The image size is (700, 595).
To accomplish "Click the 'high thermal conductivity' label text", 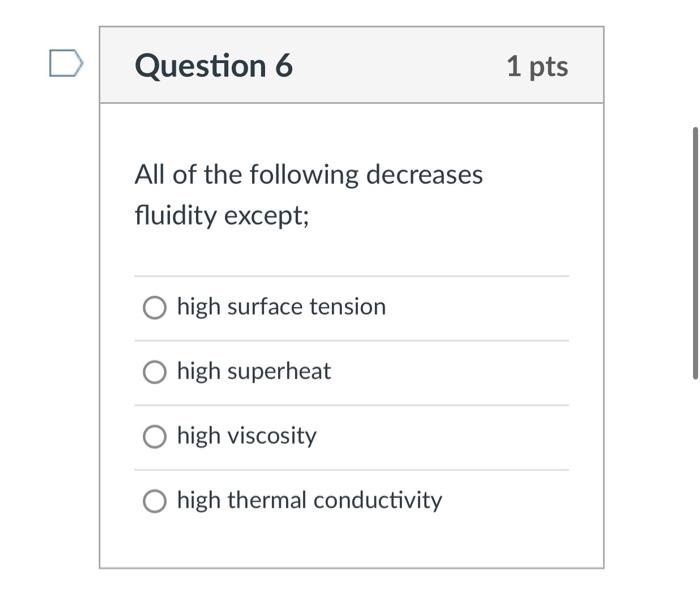I will pos(309,500).
